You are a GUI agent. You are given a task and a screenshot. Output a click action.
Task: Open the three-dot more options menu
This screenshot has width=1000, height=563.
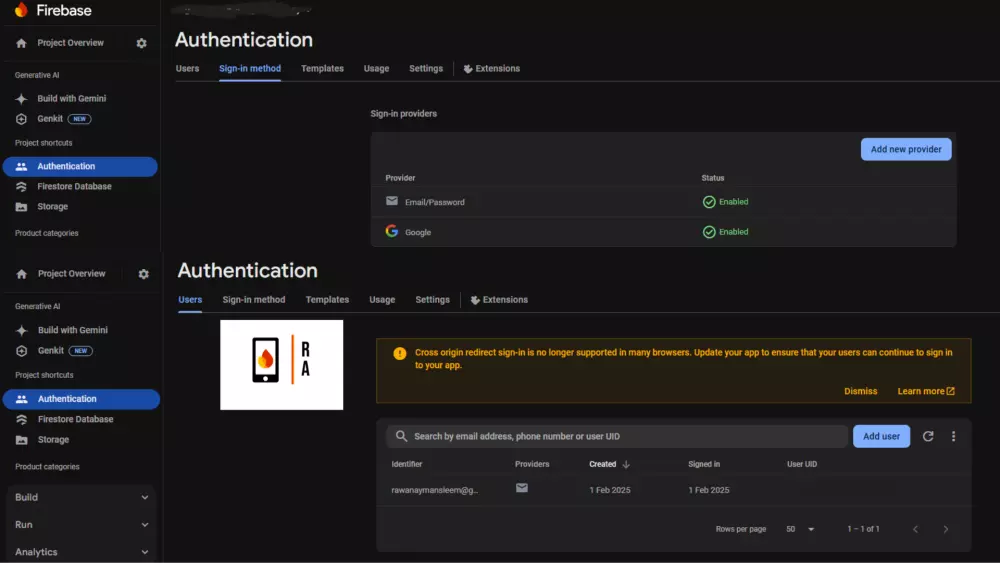(953, 436)
